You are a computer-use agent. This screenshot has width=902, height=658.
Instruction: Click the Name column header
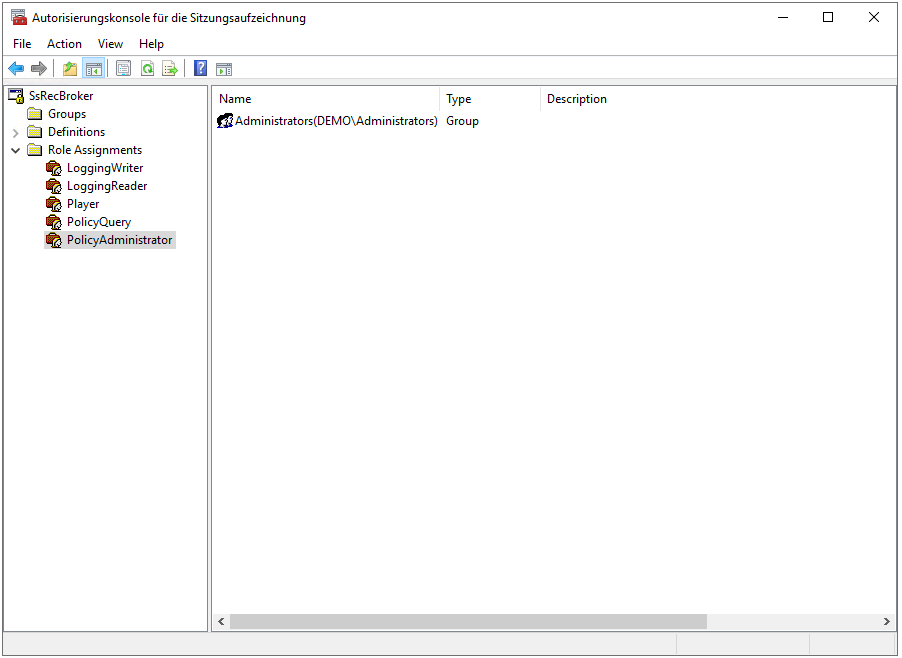237,98
